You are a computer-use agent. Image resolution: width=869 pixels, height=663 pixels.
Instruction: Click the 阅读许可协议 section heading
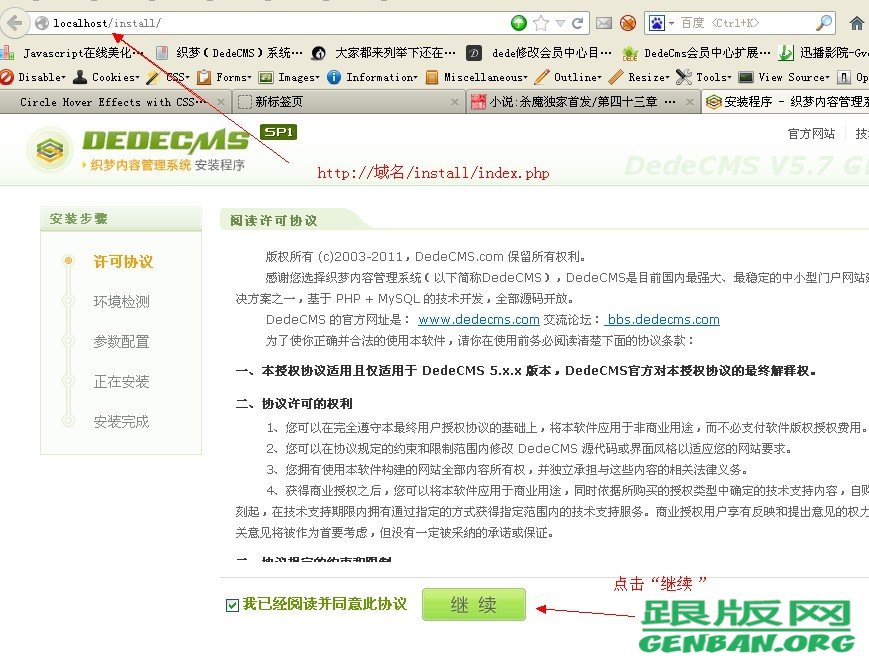274,221
